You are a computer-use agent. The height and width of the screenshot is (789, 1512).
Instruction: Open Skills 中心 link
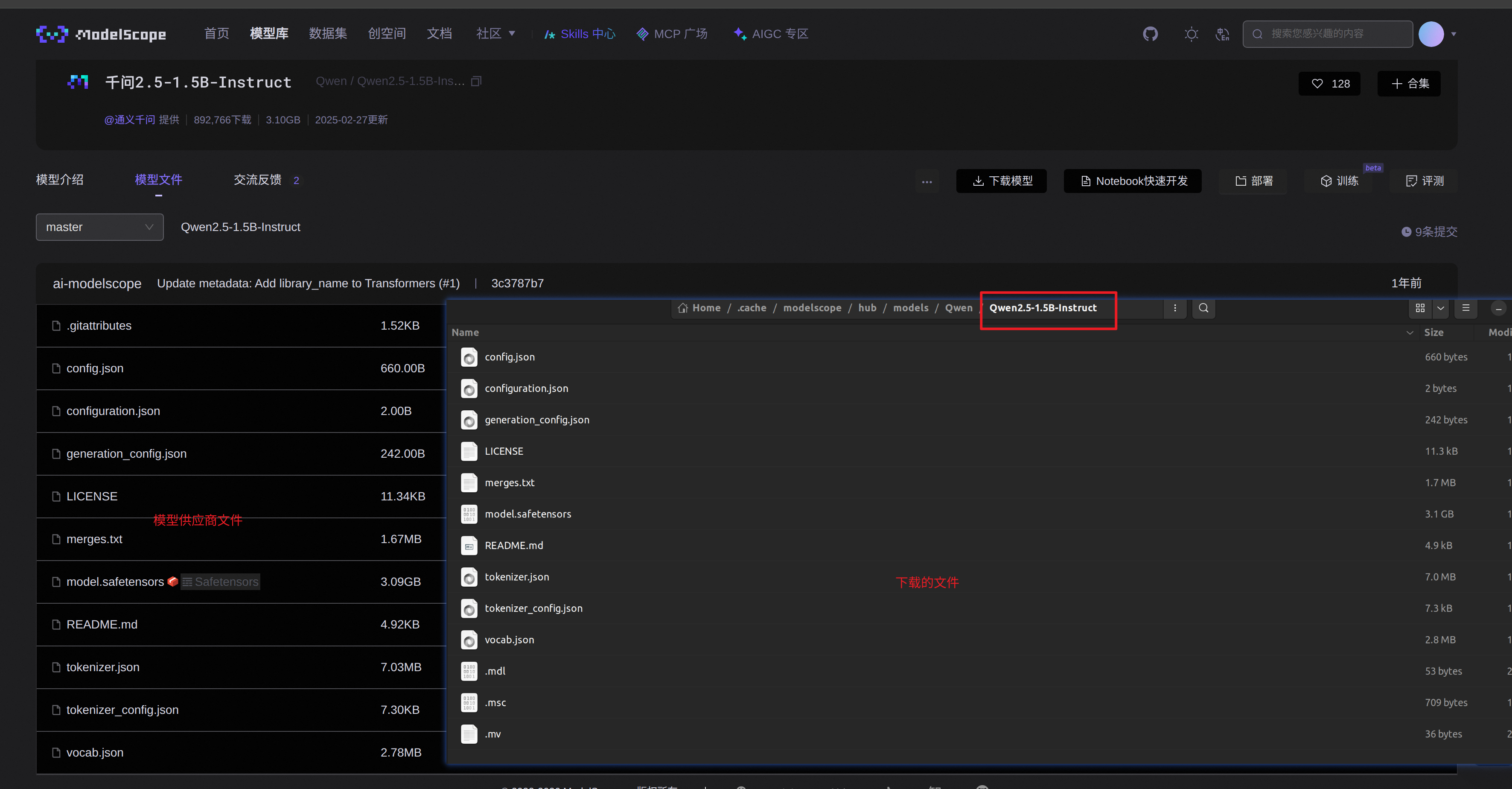click(x=580, y=34)
